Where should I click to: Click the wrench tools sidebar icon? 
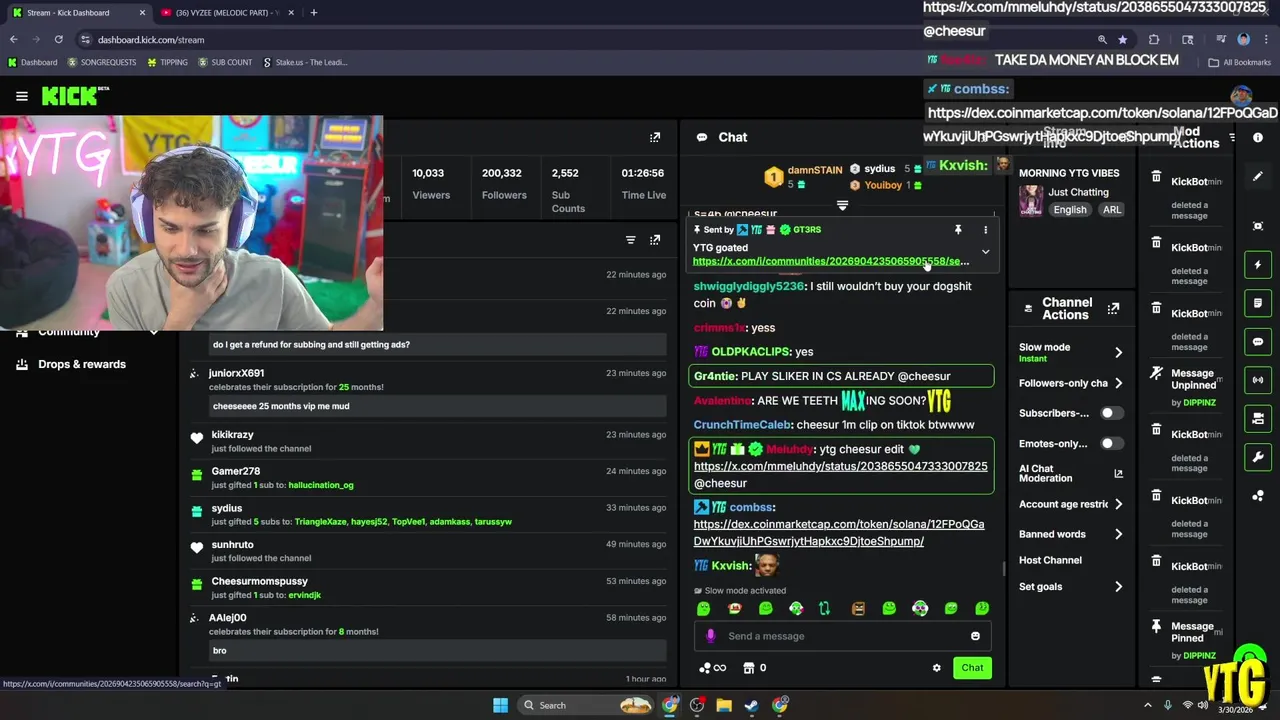(x=1258, y=457)
